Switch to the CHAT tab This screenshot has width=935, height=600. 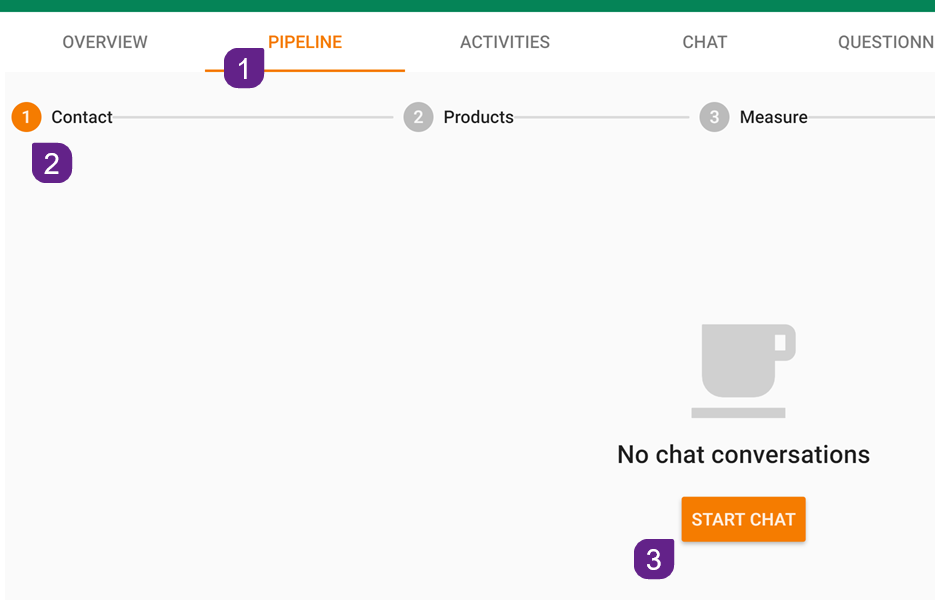tap(705, 42)
